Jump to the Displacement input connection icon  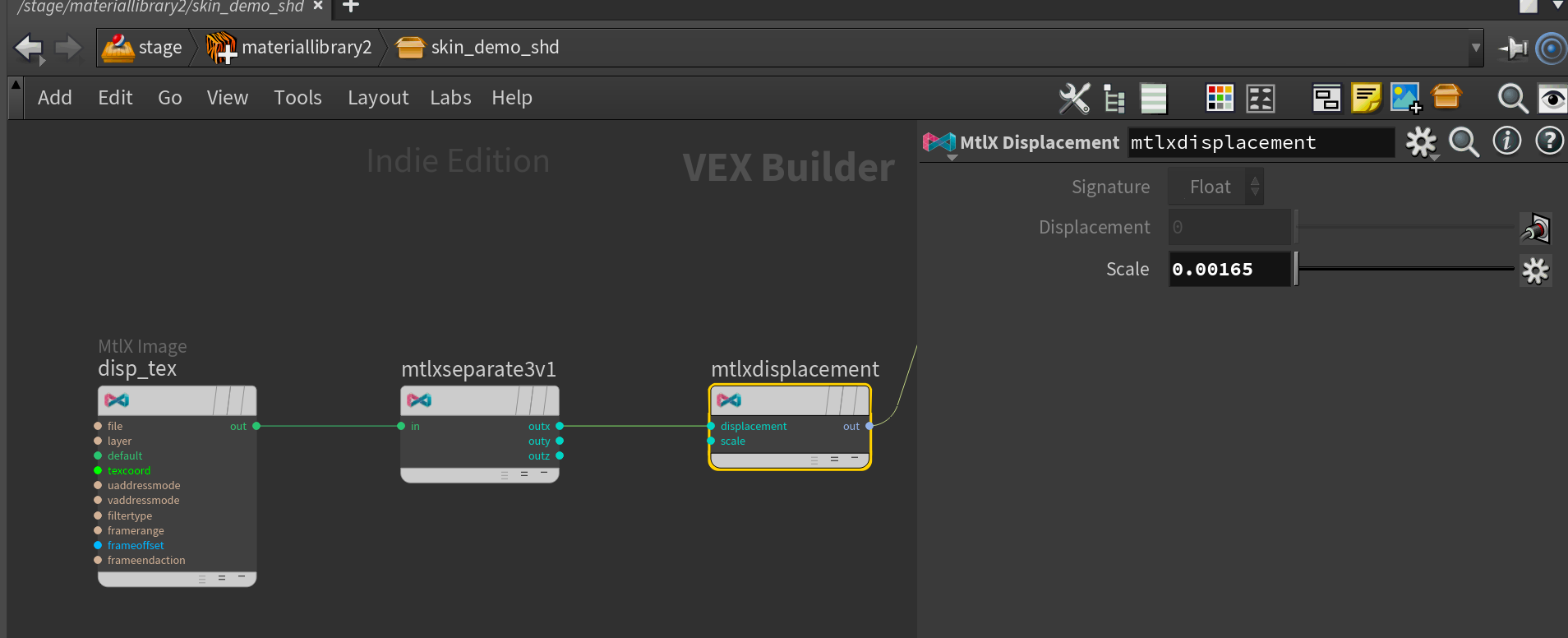(x=1535, y=229)
